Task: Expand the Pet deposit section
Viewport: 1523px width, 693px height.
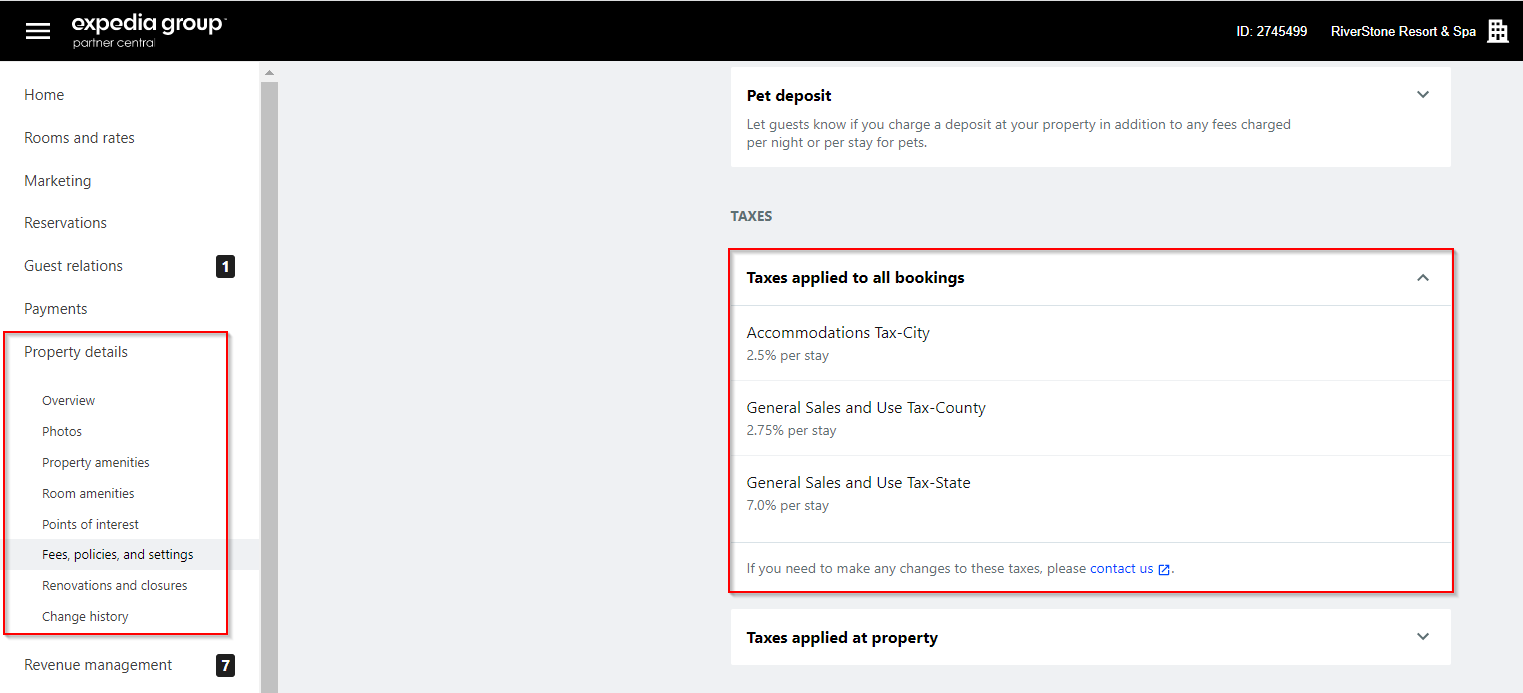Action: tap(1423, 95)
